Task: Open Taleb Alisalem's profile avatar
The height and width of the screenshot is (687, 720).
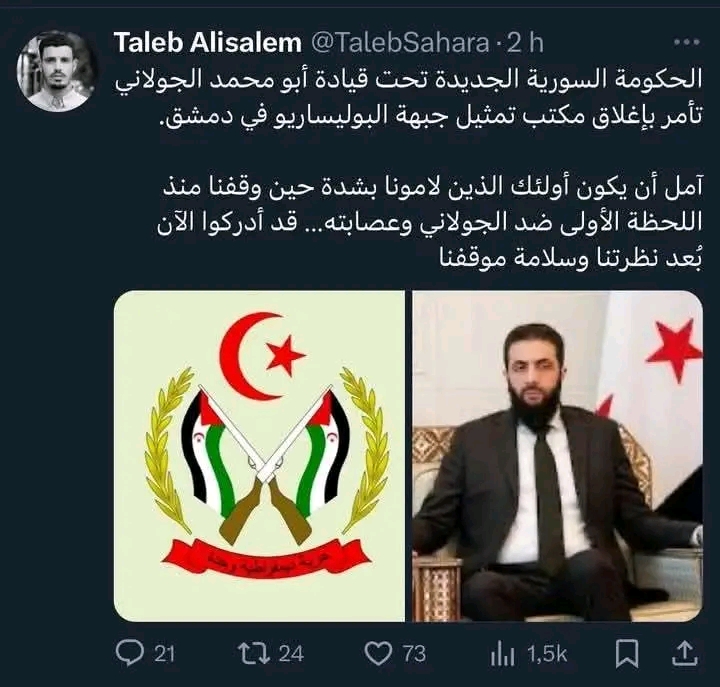Action: coord(57,71)
